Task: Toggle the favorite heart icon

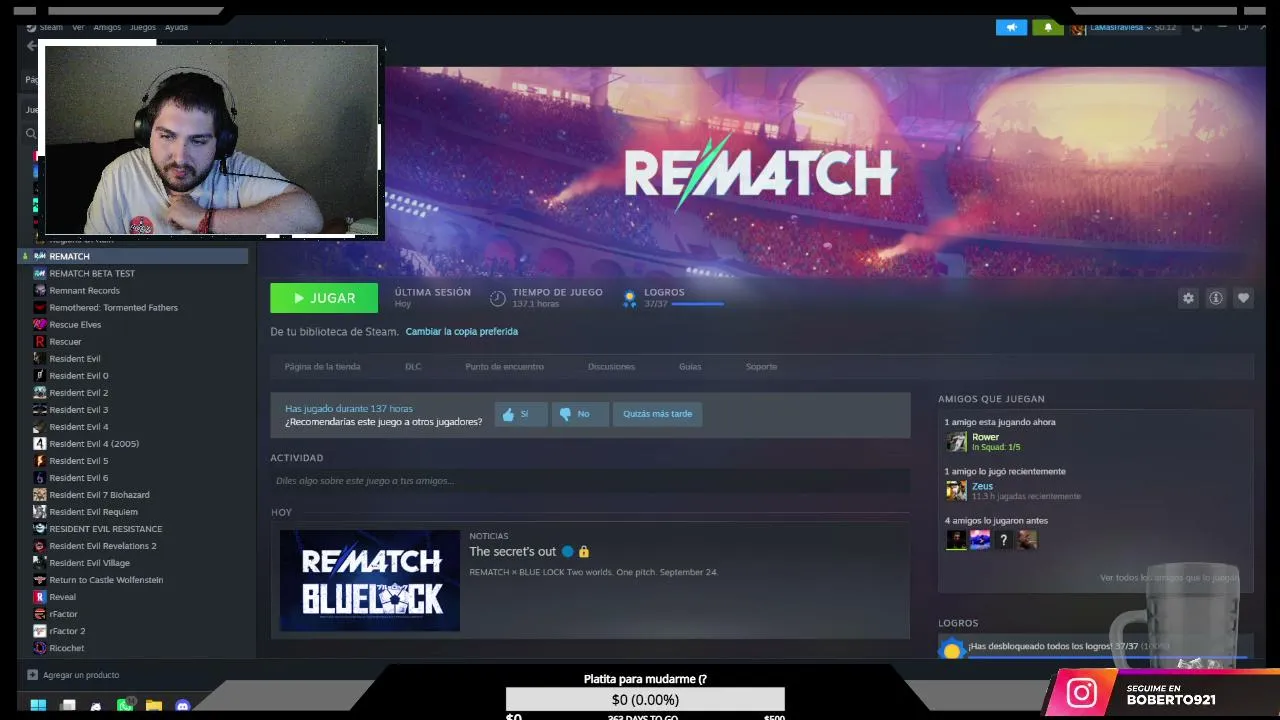Action: pos(1243,298)
